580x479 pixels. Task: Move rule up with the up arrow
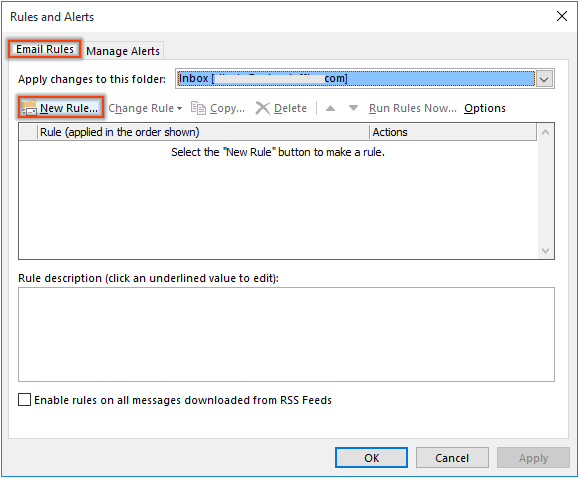point(330,108)
